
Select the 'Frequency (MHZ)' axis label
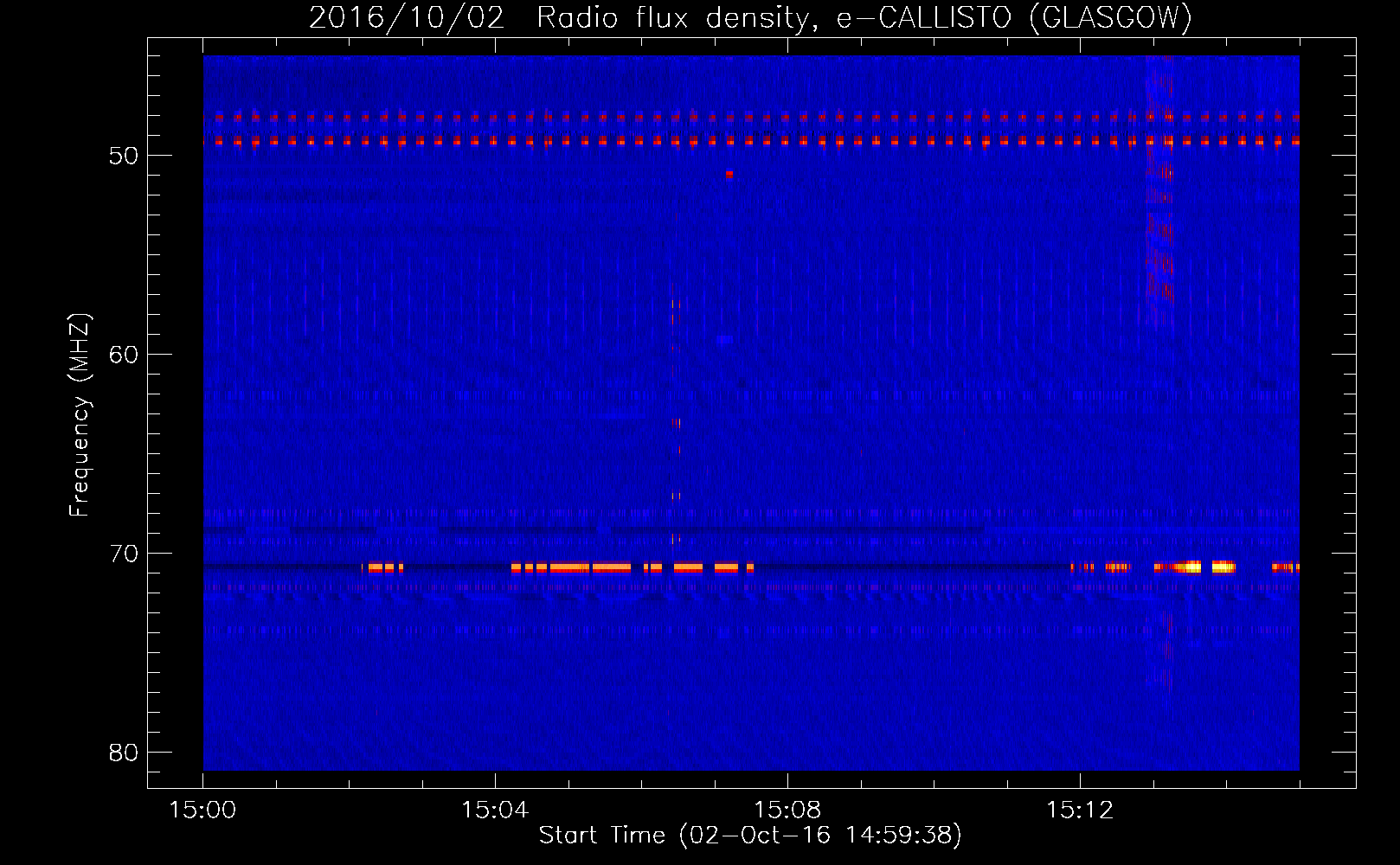[80, 415]
